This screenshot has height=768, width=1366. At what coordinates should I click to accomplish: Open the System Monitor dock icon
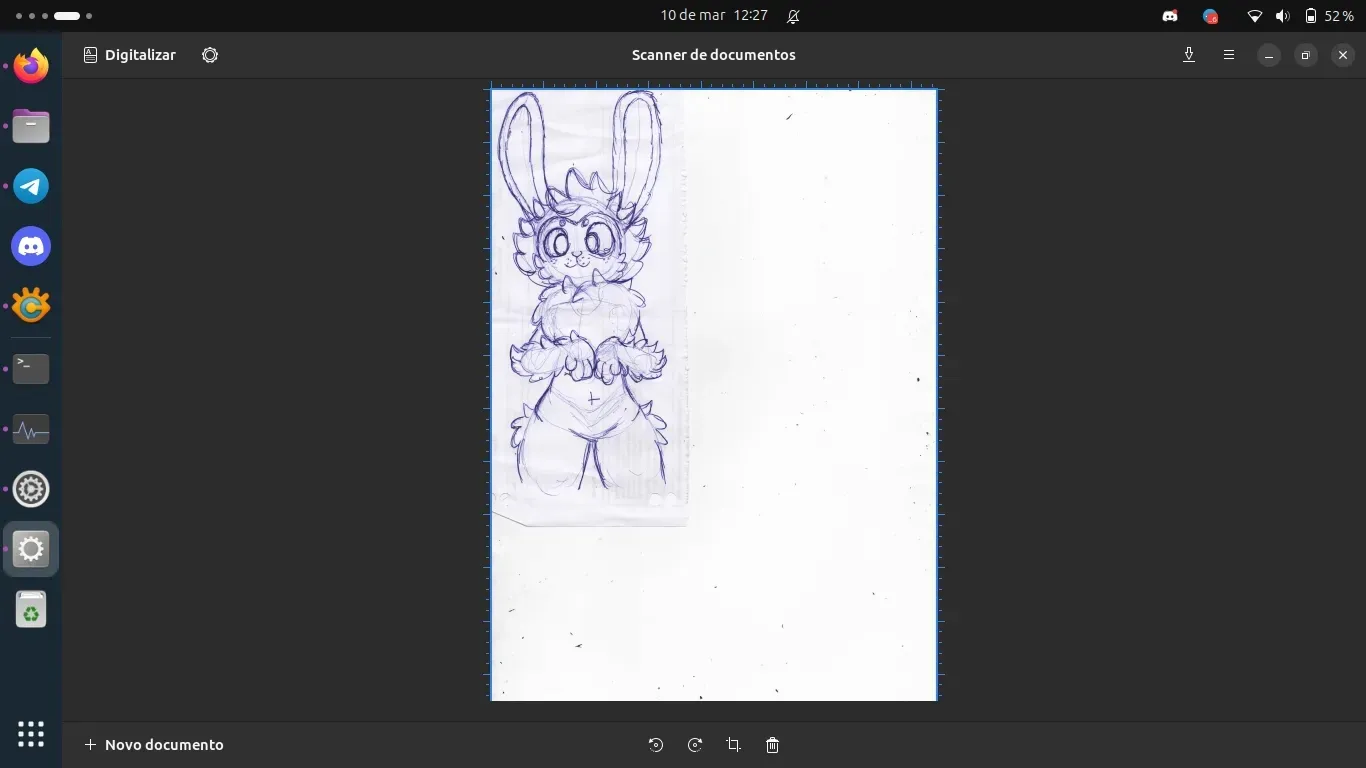coord(31,430)
